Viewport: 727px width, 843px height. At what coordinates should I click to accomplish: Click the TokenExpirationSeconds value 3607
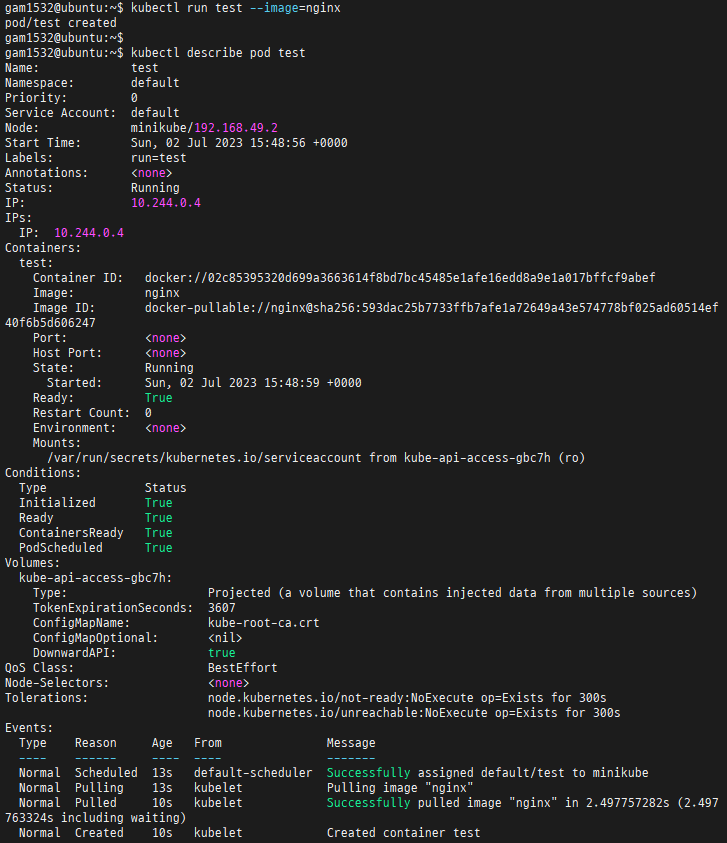(222, 608)
